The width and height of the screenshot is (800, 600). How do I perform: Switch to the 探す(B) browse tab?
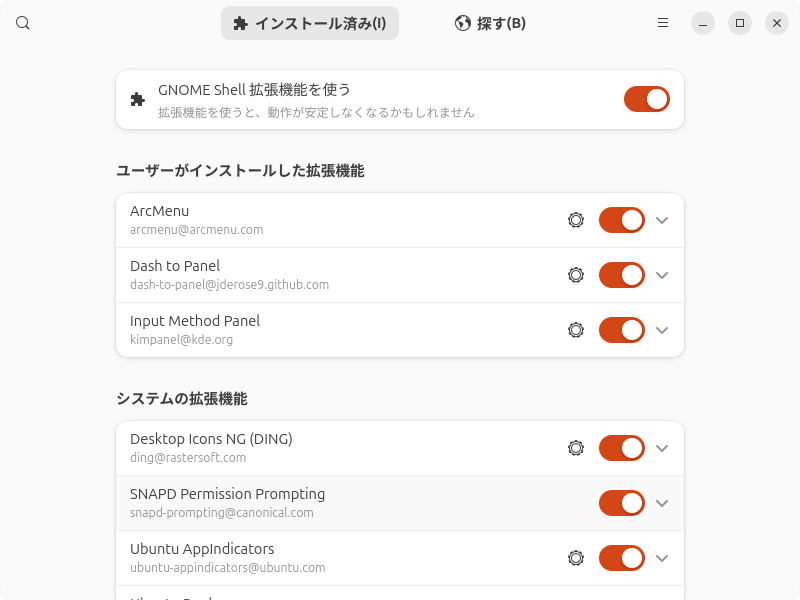pos(490,23)
